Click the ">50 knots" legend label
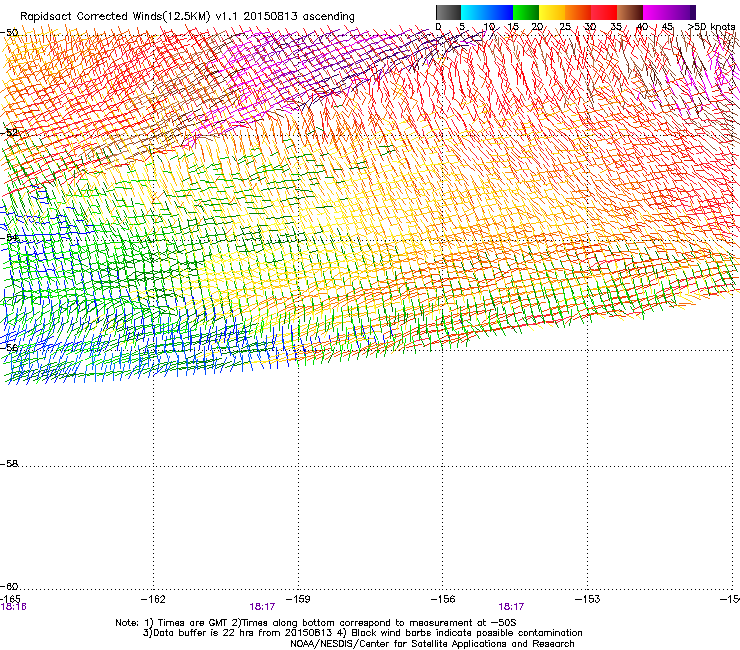 712,27
